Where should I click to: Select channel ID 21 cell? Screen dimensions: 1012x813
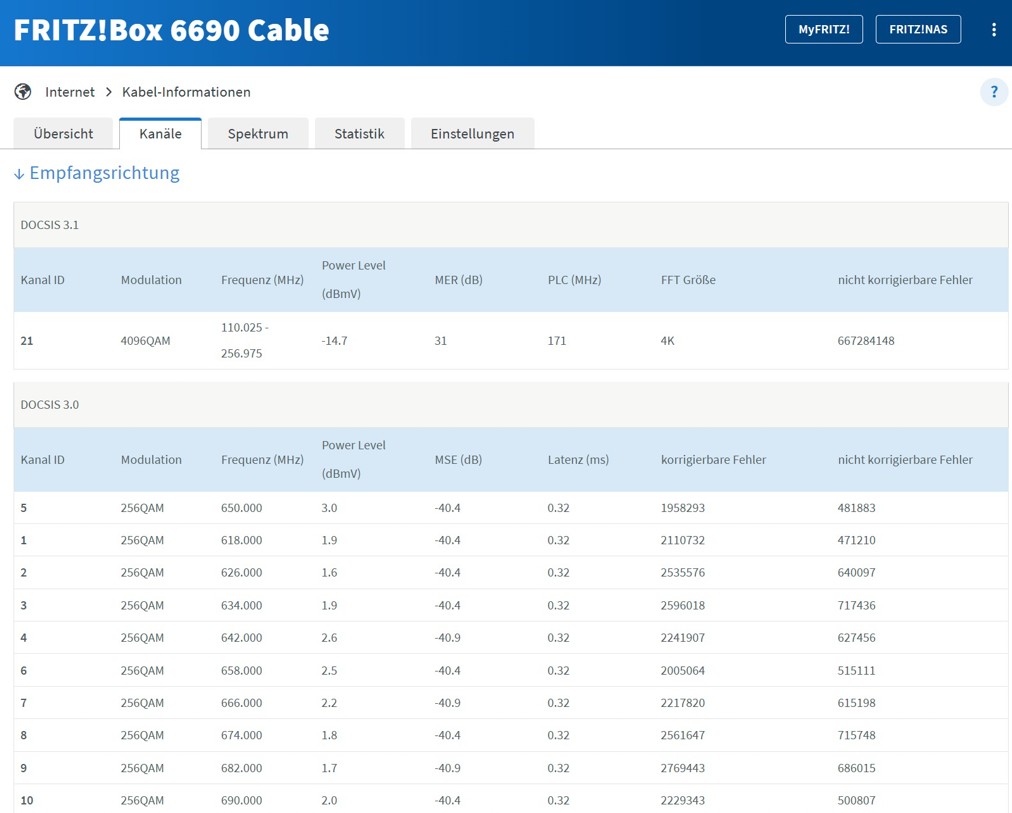pyautogui.click(x=26, y=341)
